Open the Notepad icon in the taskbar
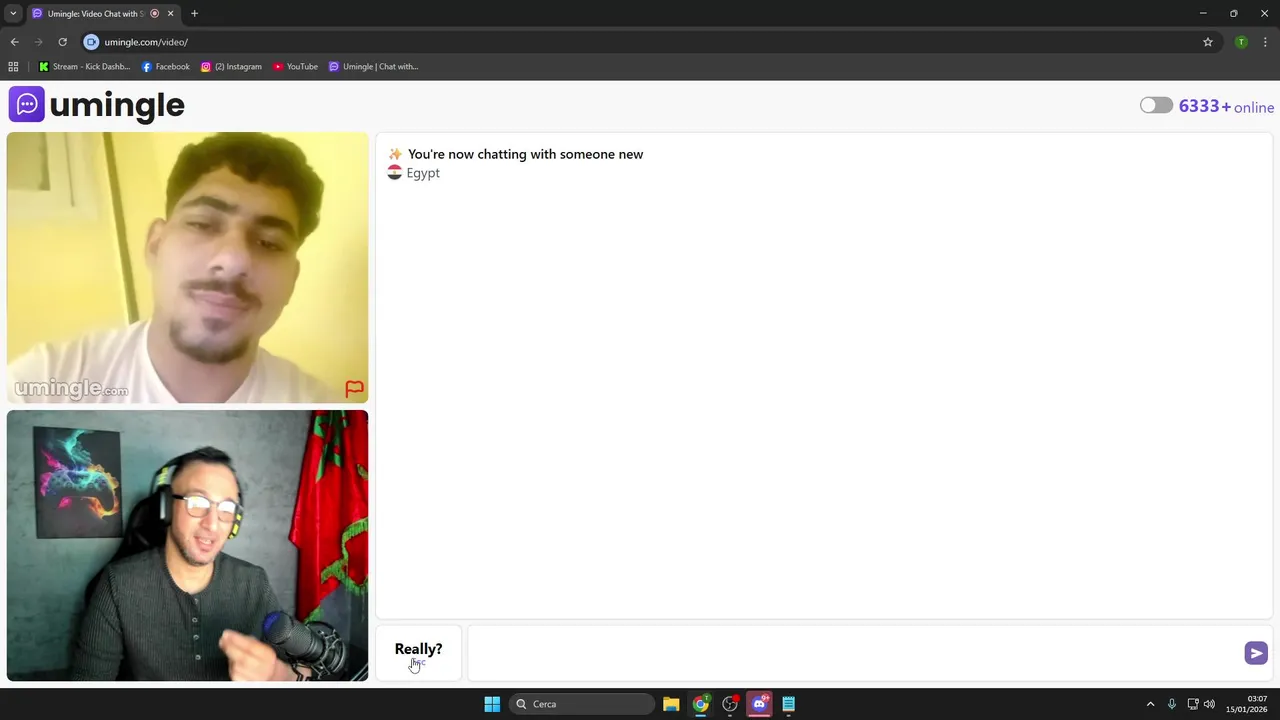This screenshot has height=720, width=1280. (788, 704)
